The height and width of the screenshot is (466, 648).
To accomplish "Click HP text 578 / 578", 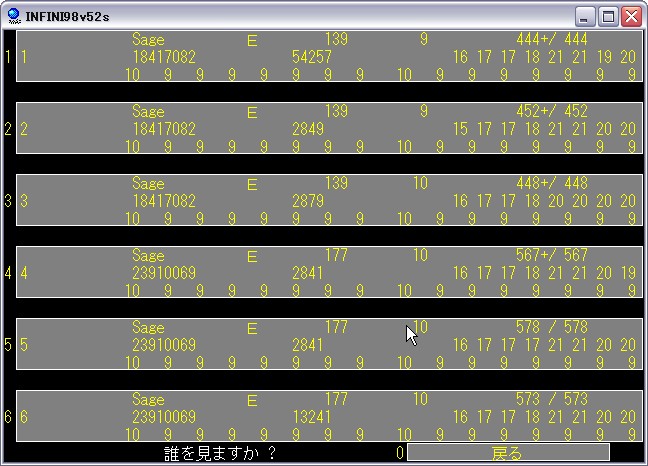I will tap(552, 327).
